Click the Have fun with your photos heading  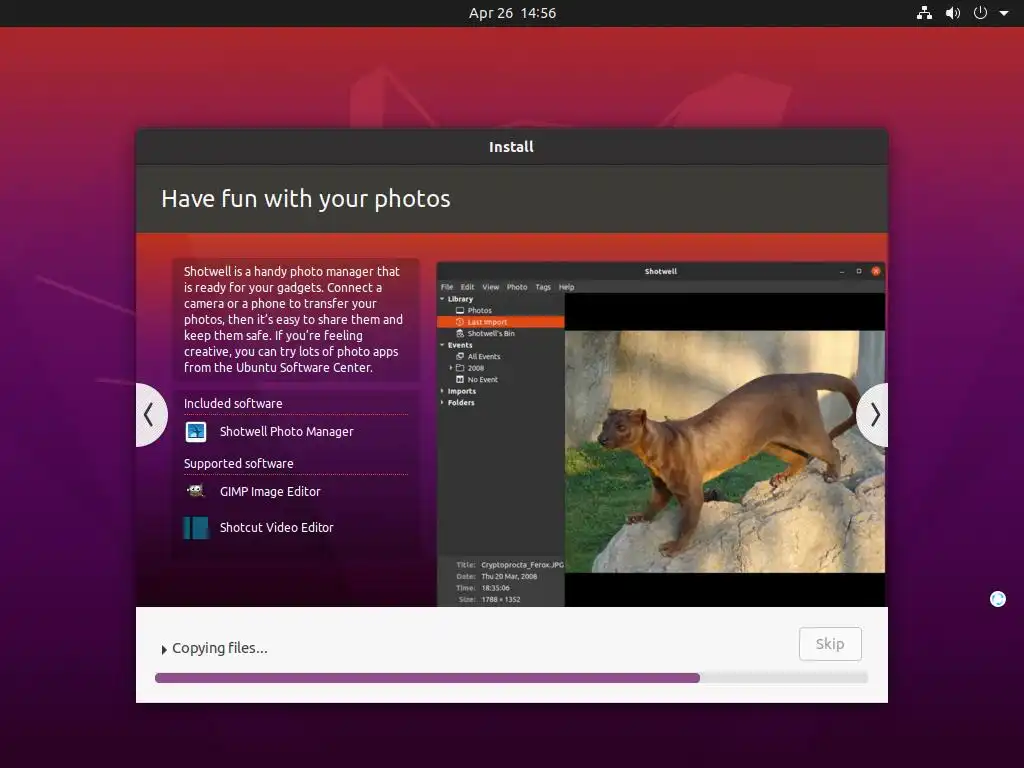tap(306, 199)
